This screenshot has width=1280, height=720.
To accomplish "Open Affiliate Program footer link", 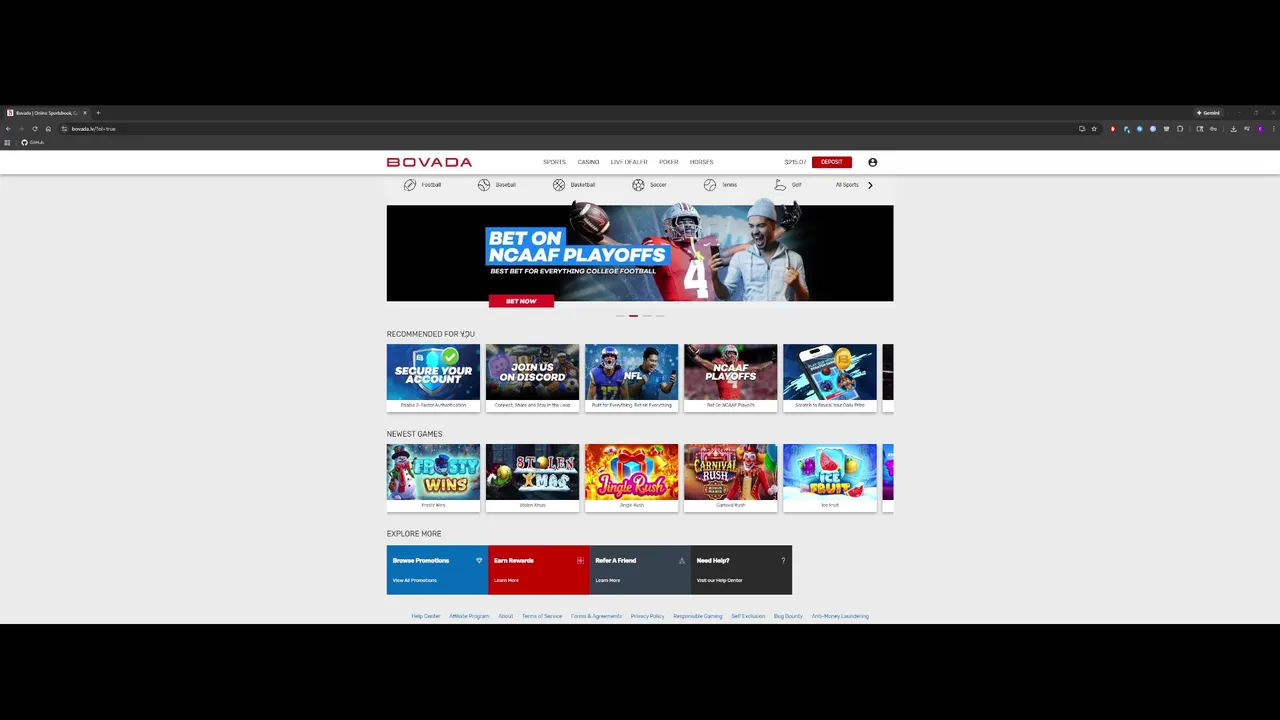I will (469, 616).
